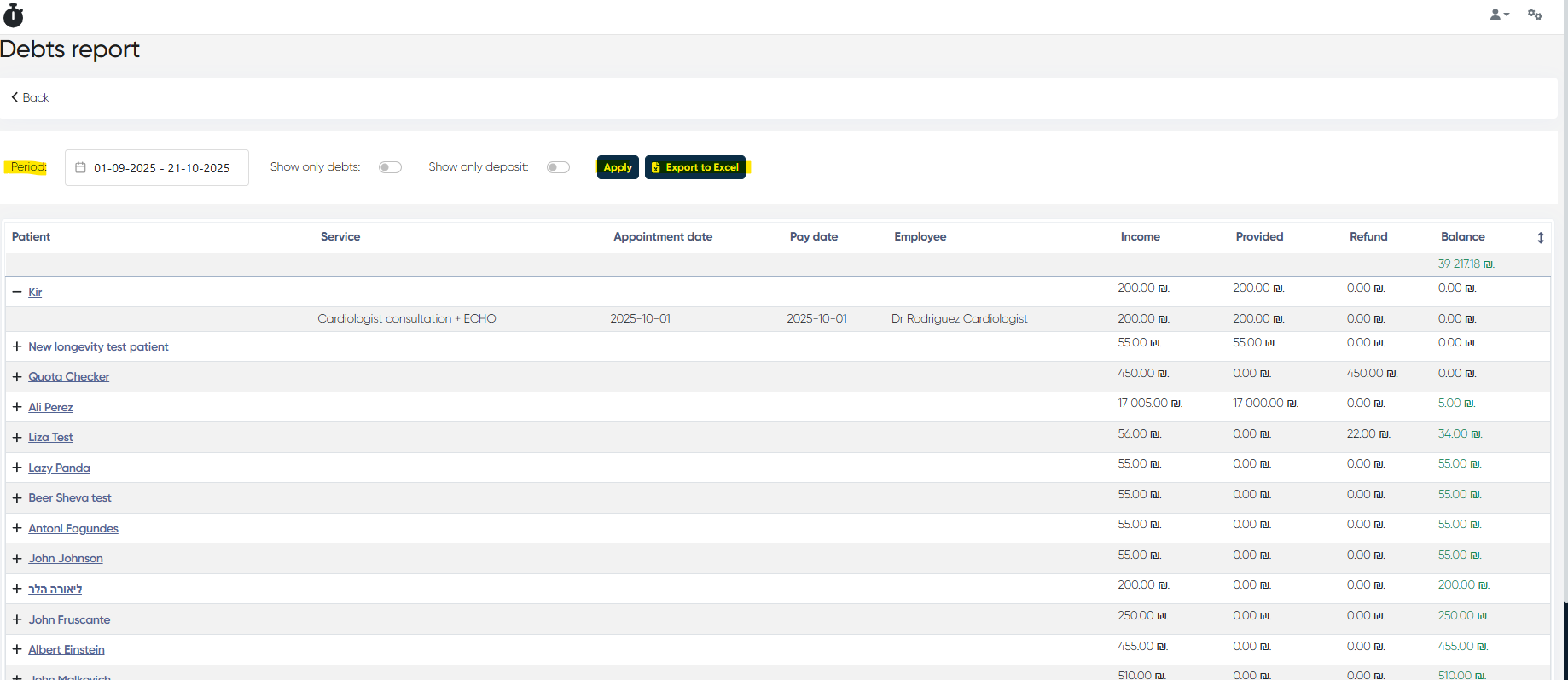Expand the Albert Einstein row

[x=17, y=650]
